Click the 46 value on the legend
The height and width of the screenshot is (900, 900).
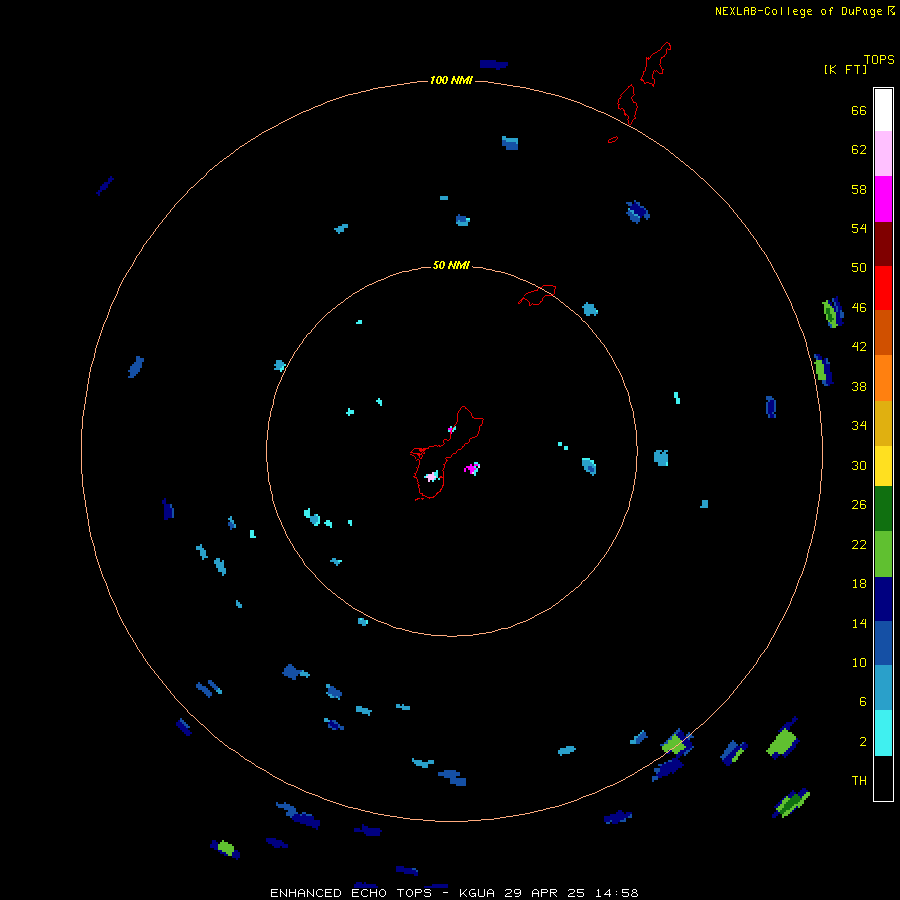tap(859, 308)
